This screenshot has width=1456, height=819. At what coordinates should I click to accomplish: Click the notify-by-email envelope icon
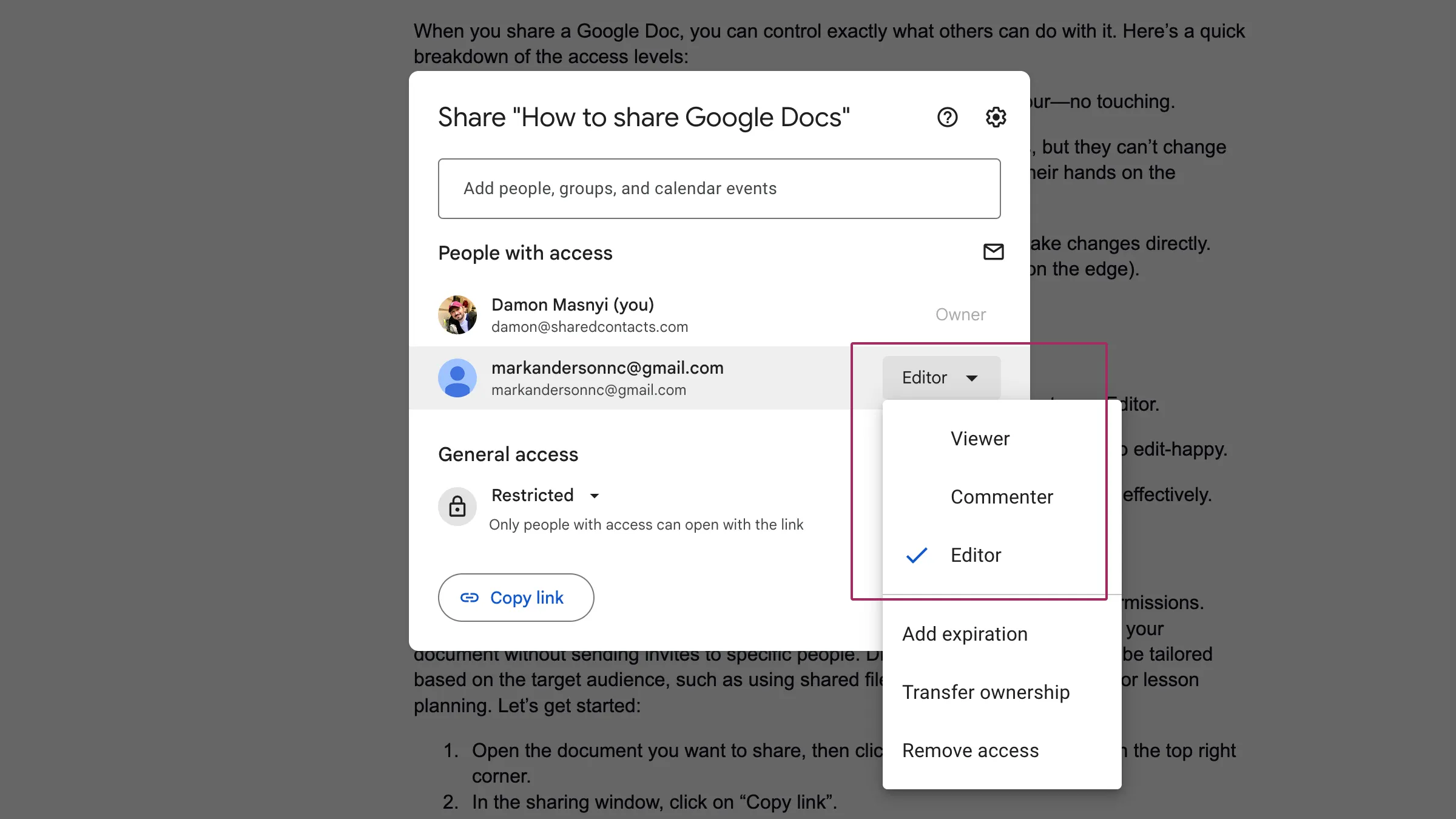coord(993,252)
